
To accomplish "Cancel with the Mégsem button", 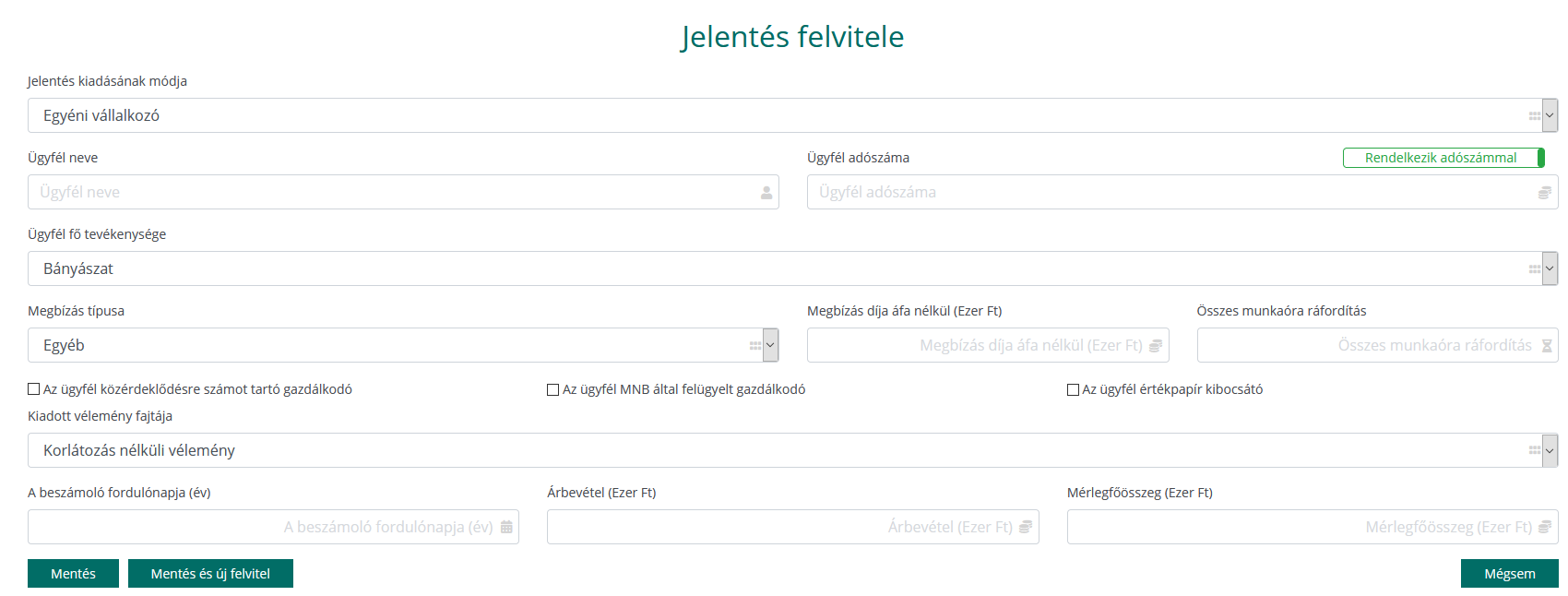I will (1509, 574).
